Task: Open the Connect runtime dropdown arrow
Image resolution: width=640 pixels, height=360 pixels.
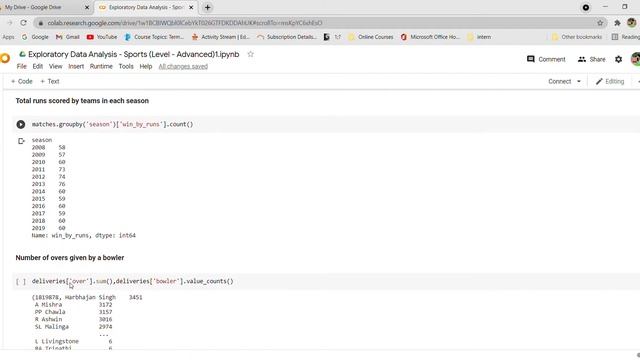Action: pos(579,82)
